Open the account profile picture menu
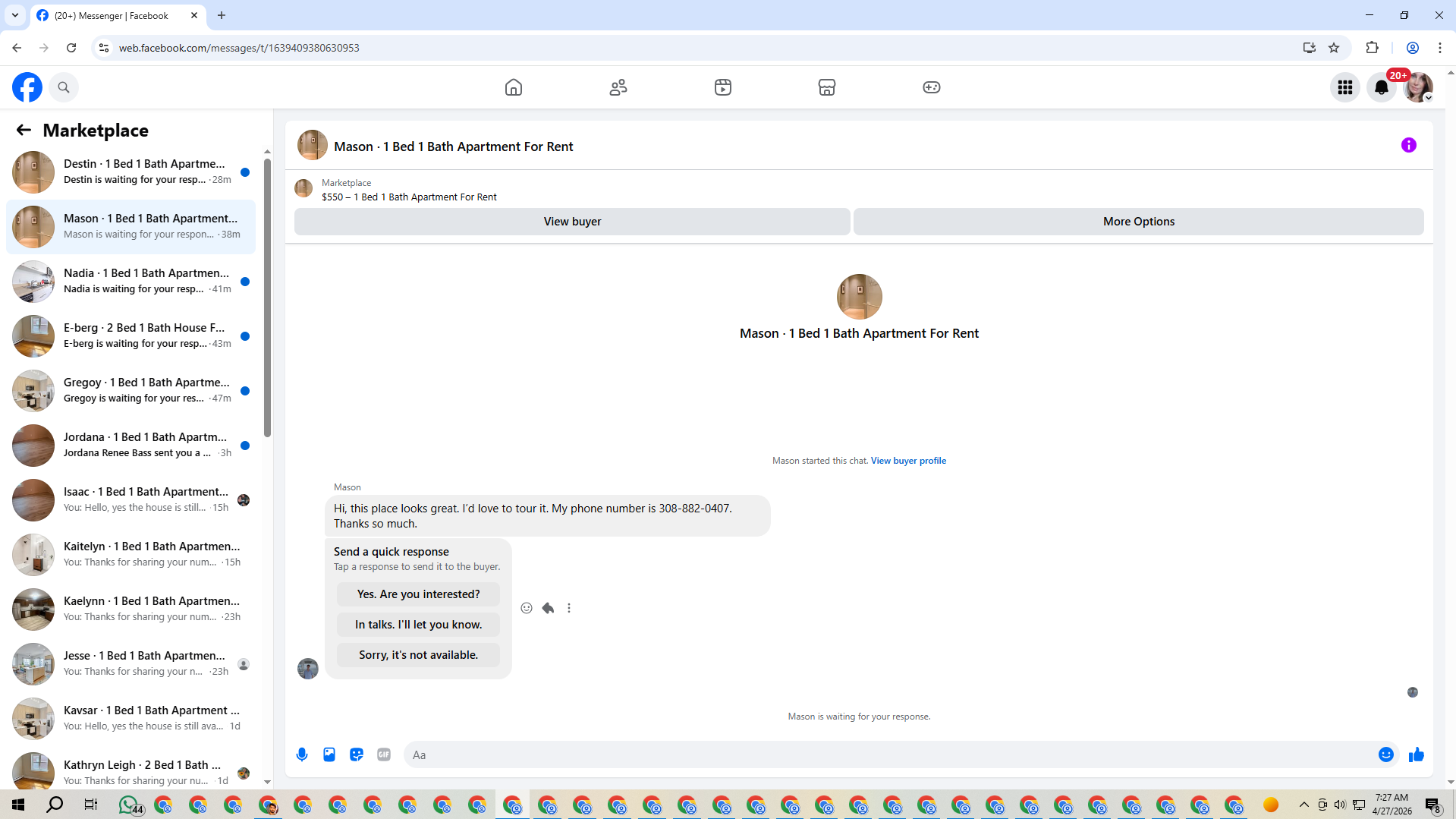 (1418, 87)
